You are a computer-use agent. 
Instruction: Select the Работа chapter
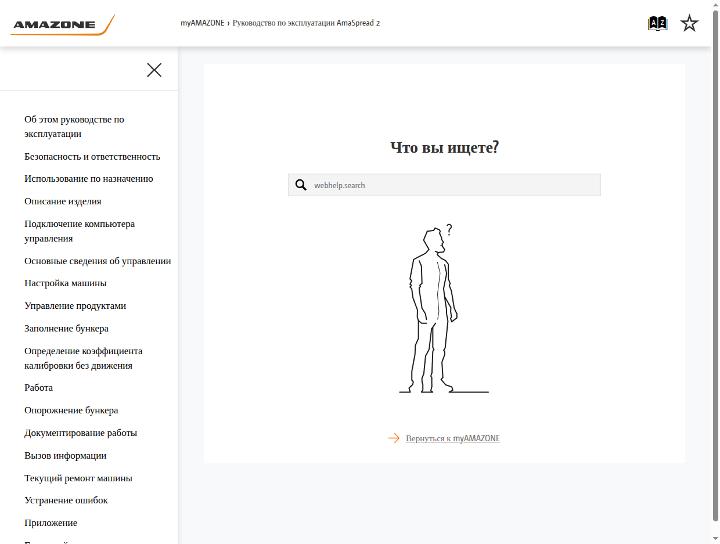coord(39,387)
